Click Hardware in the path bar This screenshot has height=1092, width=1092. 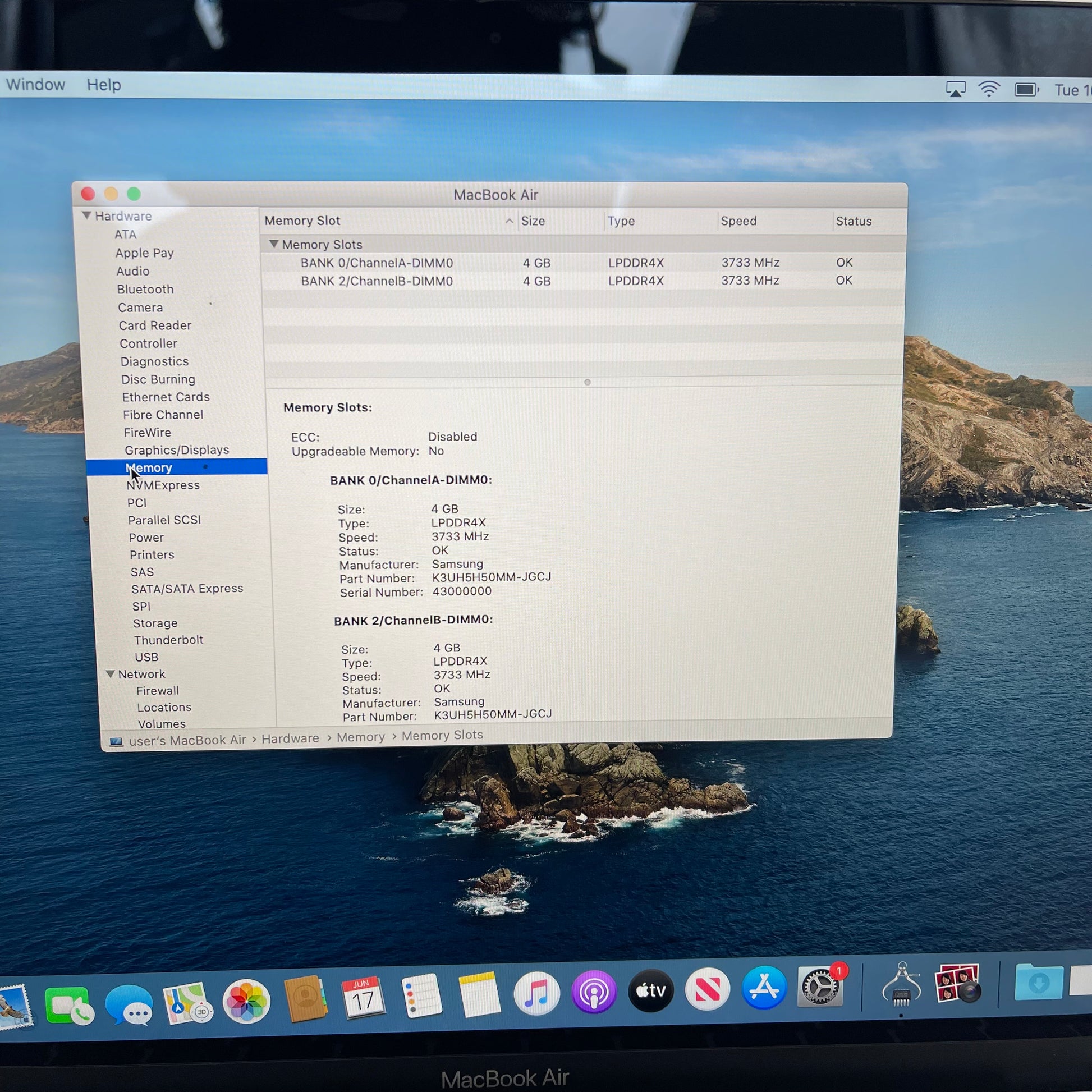tap(290, 738)
